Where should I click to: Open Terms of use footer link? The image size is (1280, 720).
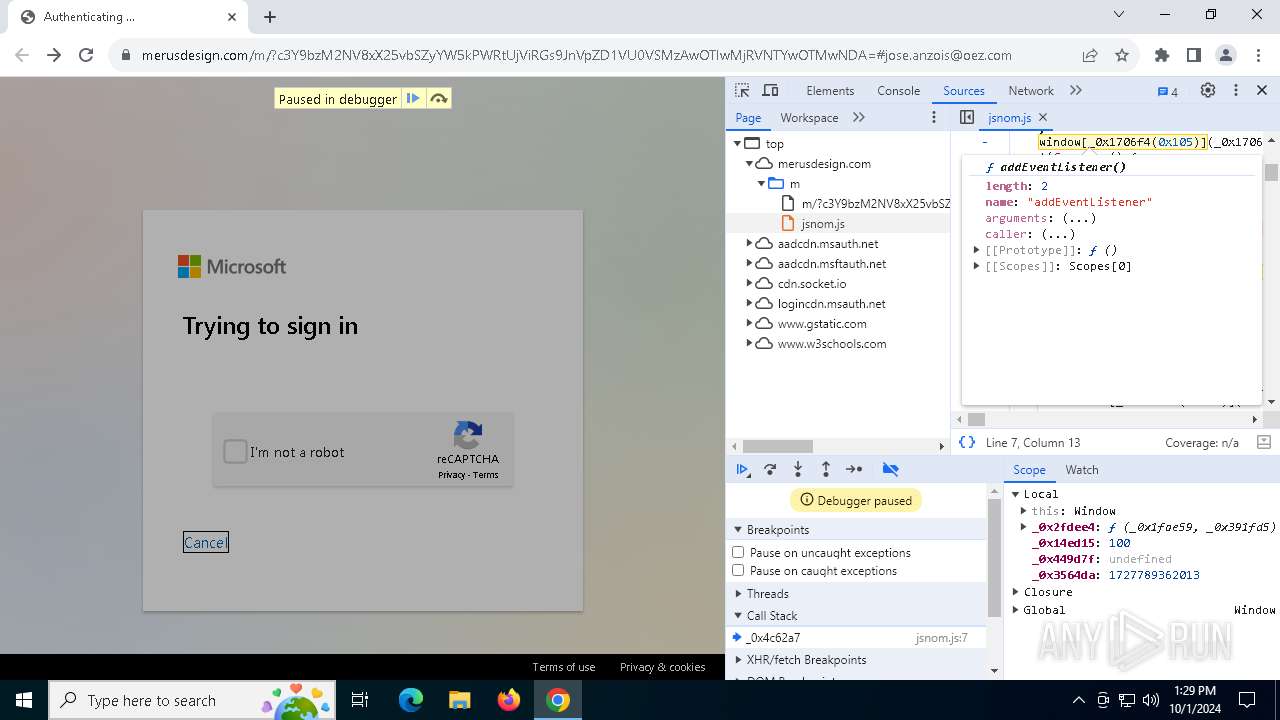(x=564, y=667)
